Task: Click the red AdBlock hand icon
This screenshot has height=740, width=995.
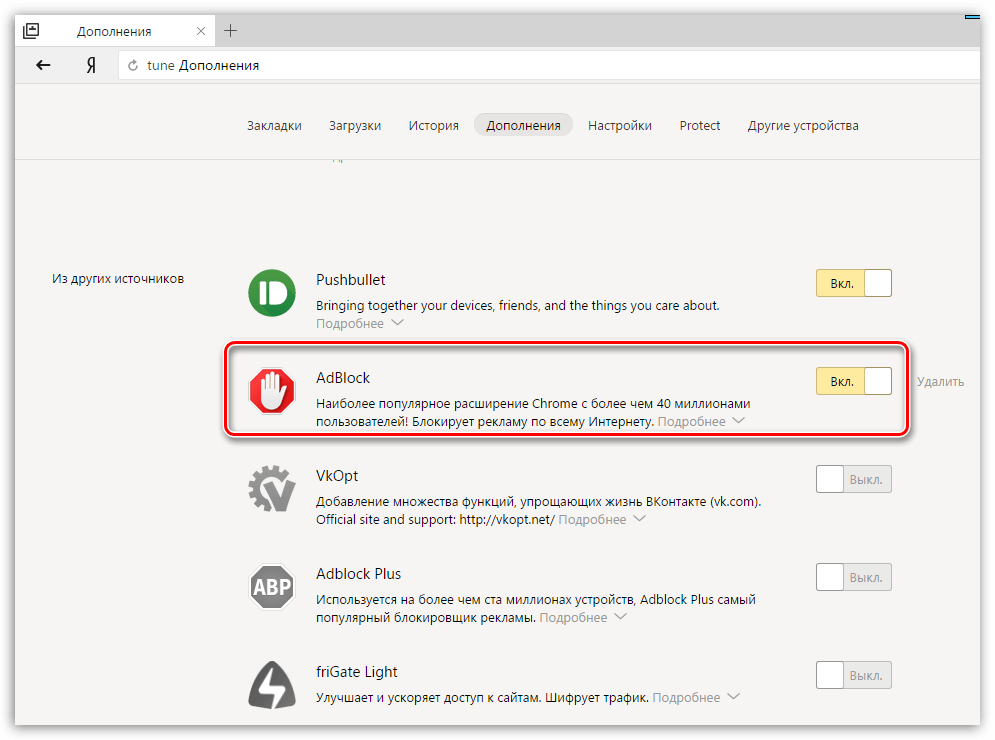Action: [x=272, y=391]
